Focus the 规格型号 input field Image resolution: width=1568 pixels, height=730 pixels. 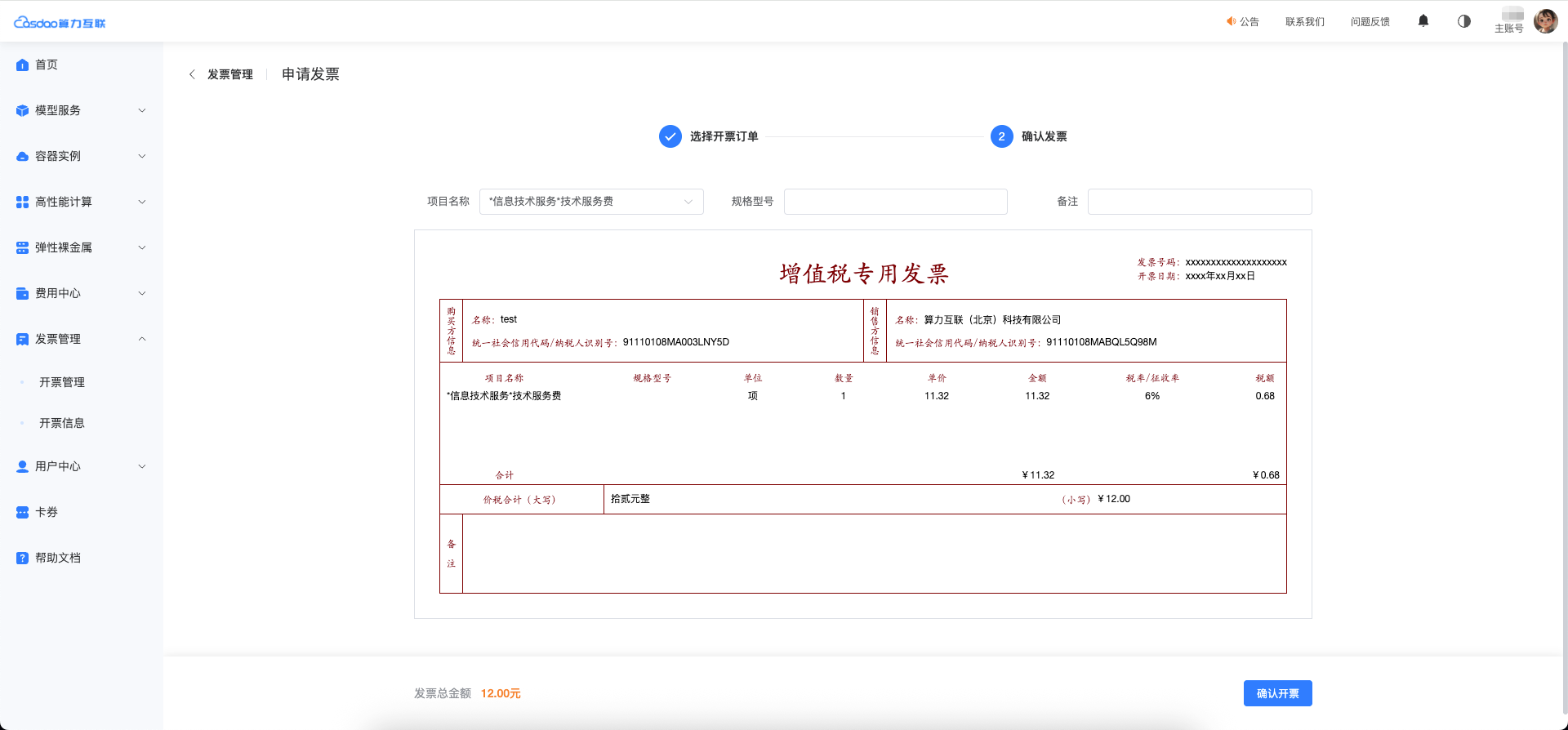tap(896, 202)
